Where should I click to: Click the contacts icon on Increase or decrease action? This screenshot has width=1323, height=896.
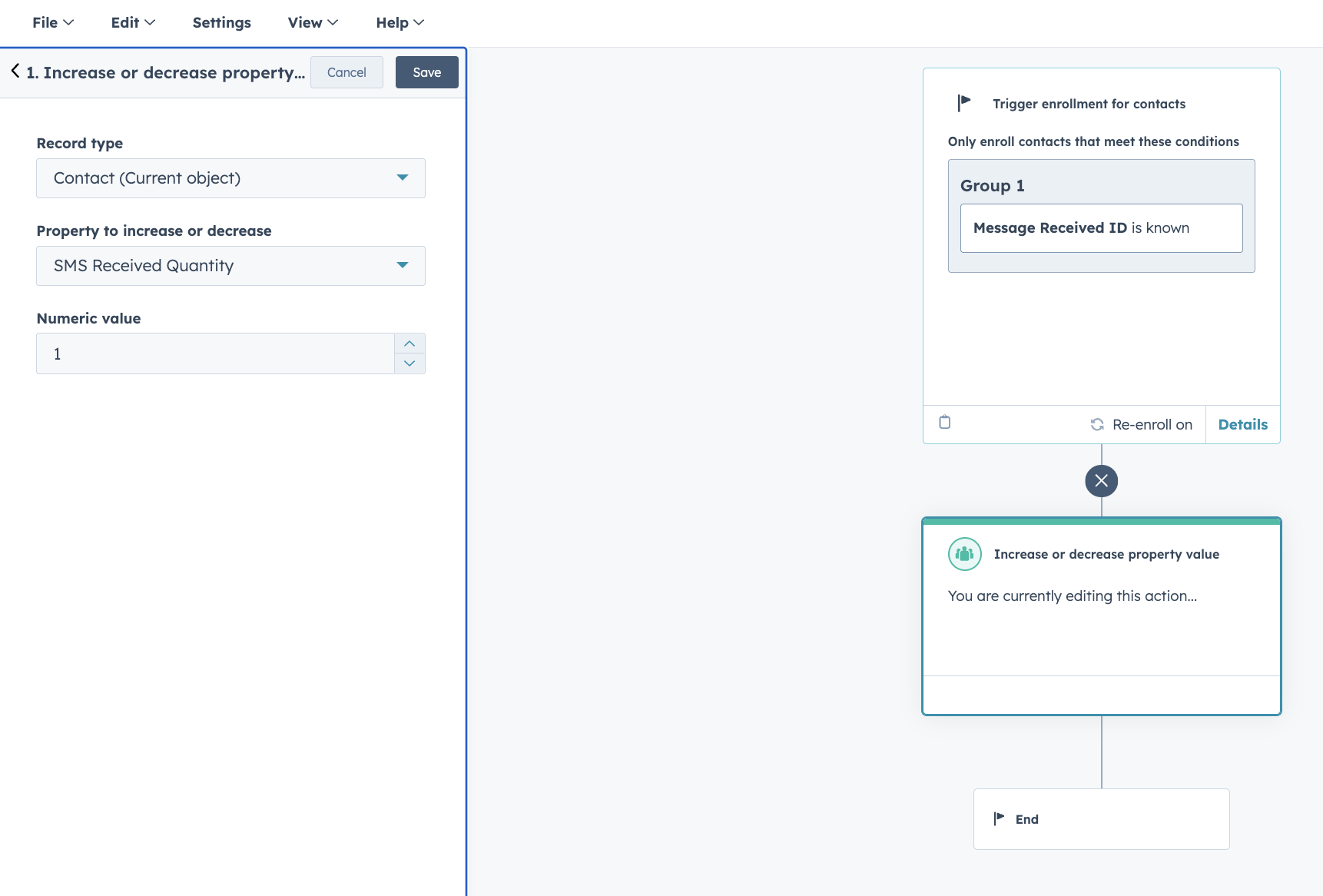click(964, 553)
